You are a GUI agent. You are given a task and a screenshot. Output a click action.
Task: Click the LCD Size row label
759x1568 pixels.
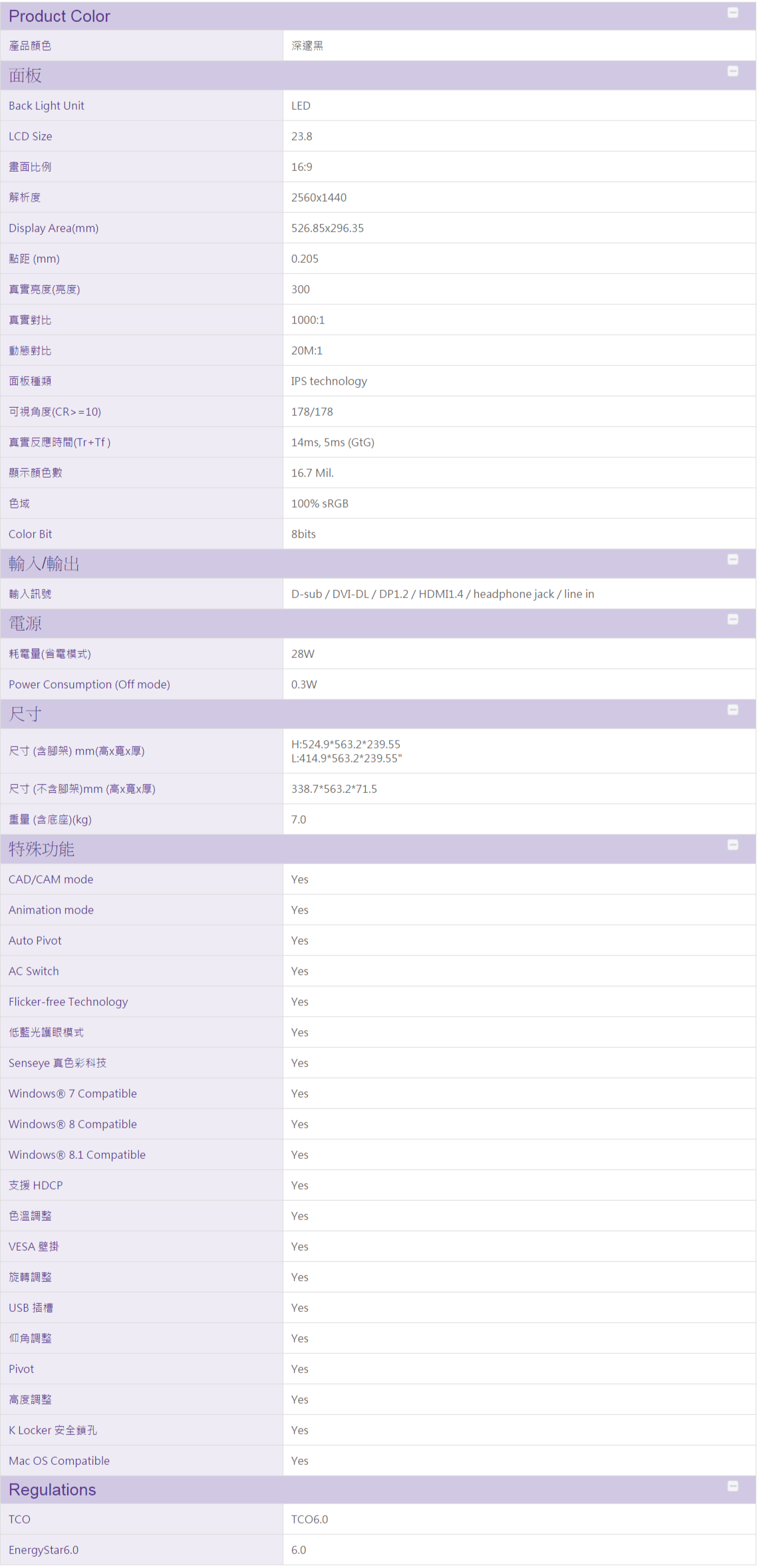(30, 136)
